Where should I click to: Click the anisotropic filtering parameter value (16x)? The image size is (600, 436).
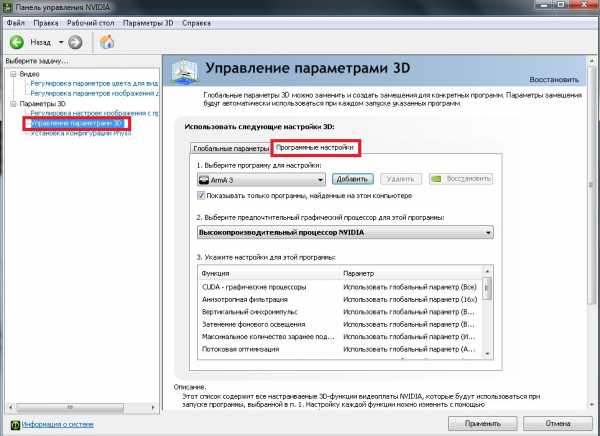pyautogui.click(x=410, y=299)
